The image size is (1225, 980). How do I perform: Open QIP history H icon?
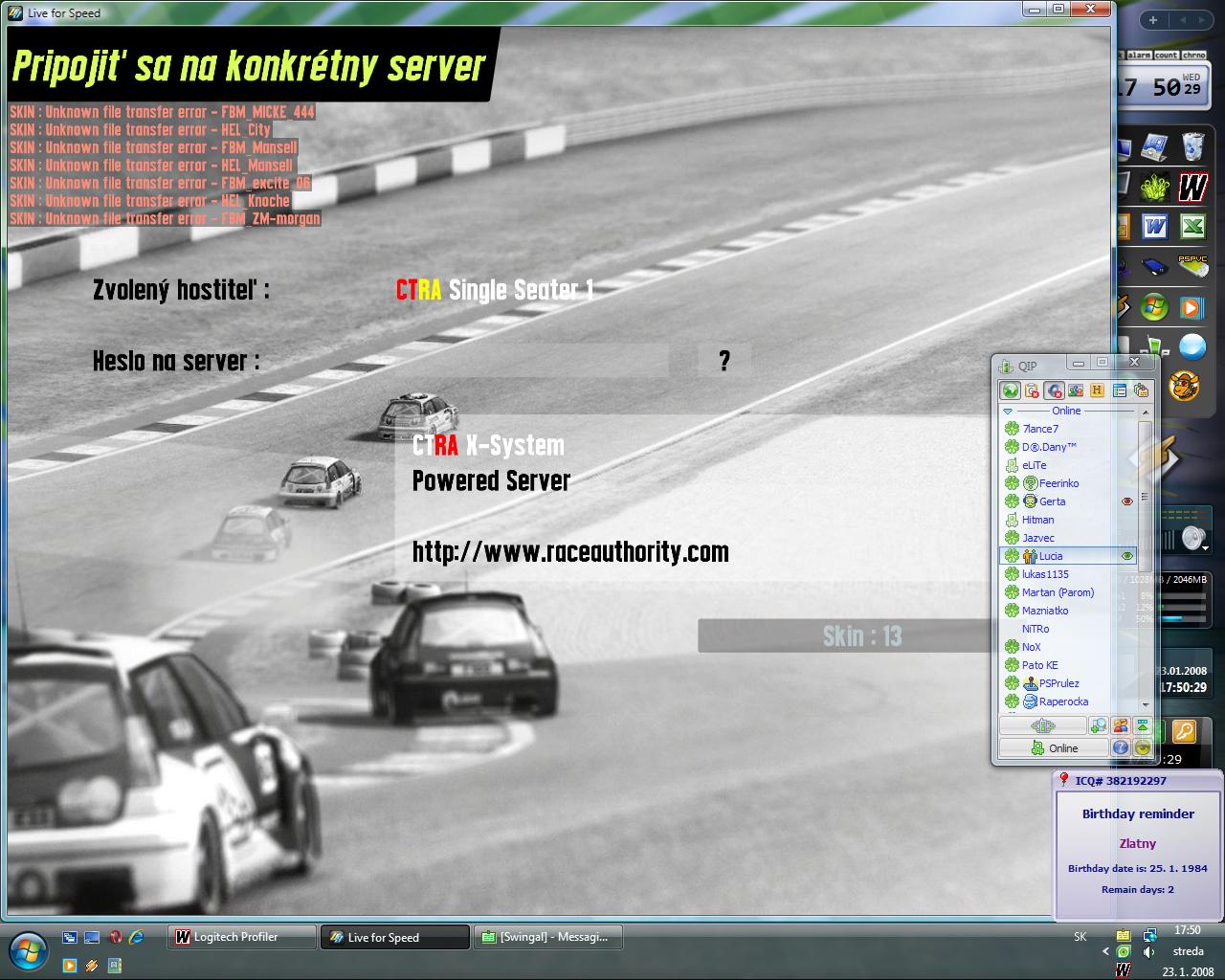click(1097, 390)
